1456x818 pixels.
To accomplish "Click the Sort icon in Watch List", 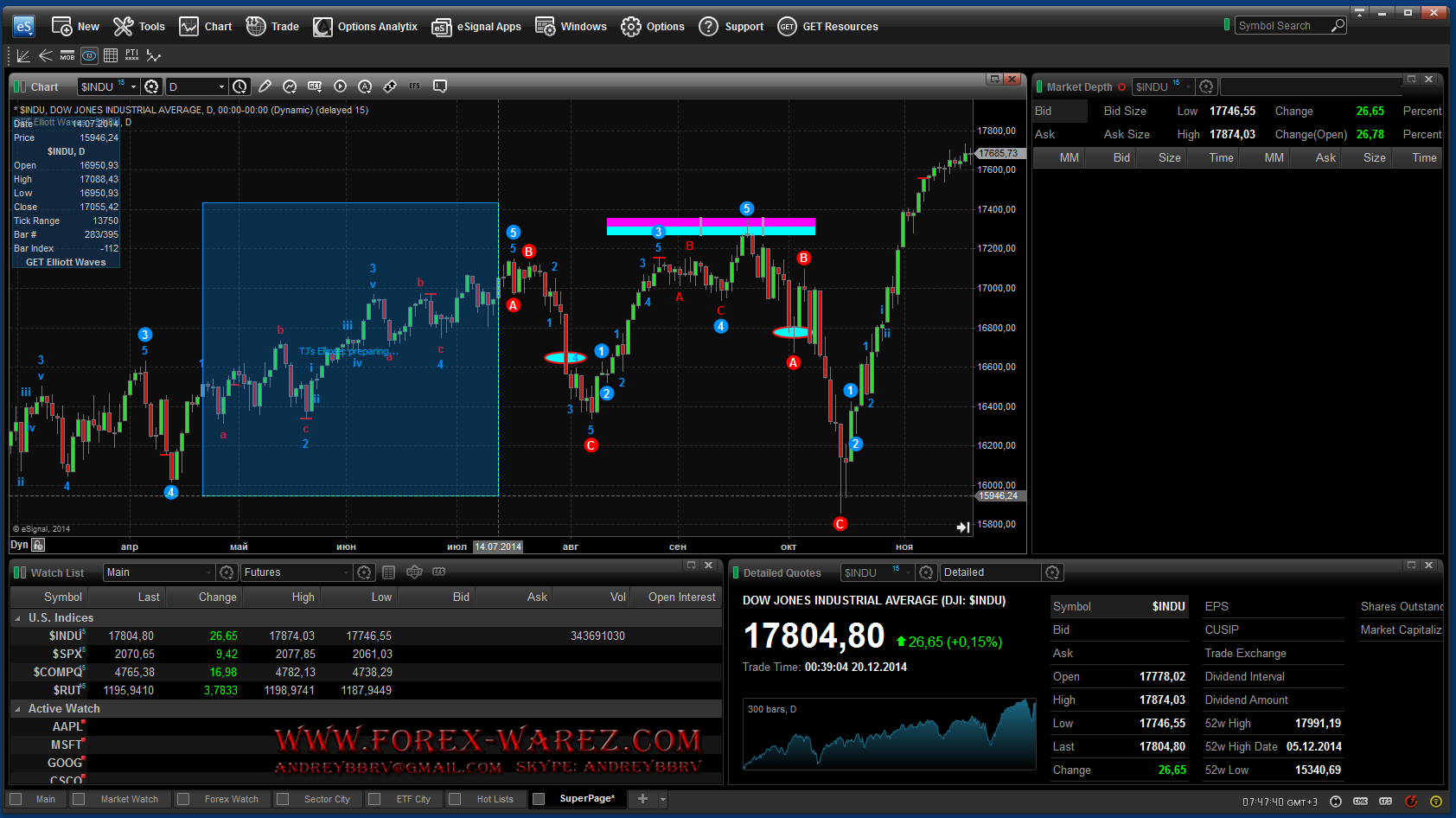I will (414, 572).
